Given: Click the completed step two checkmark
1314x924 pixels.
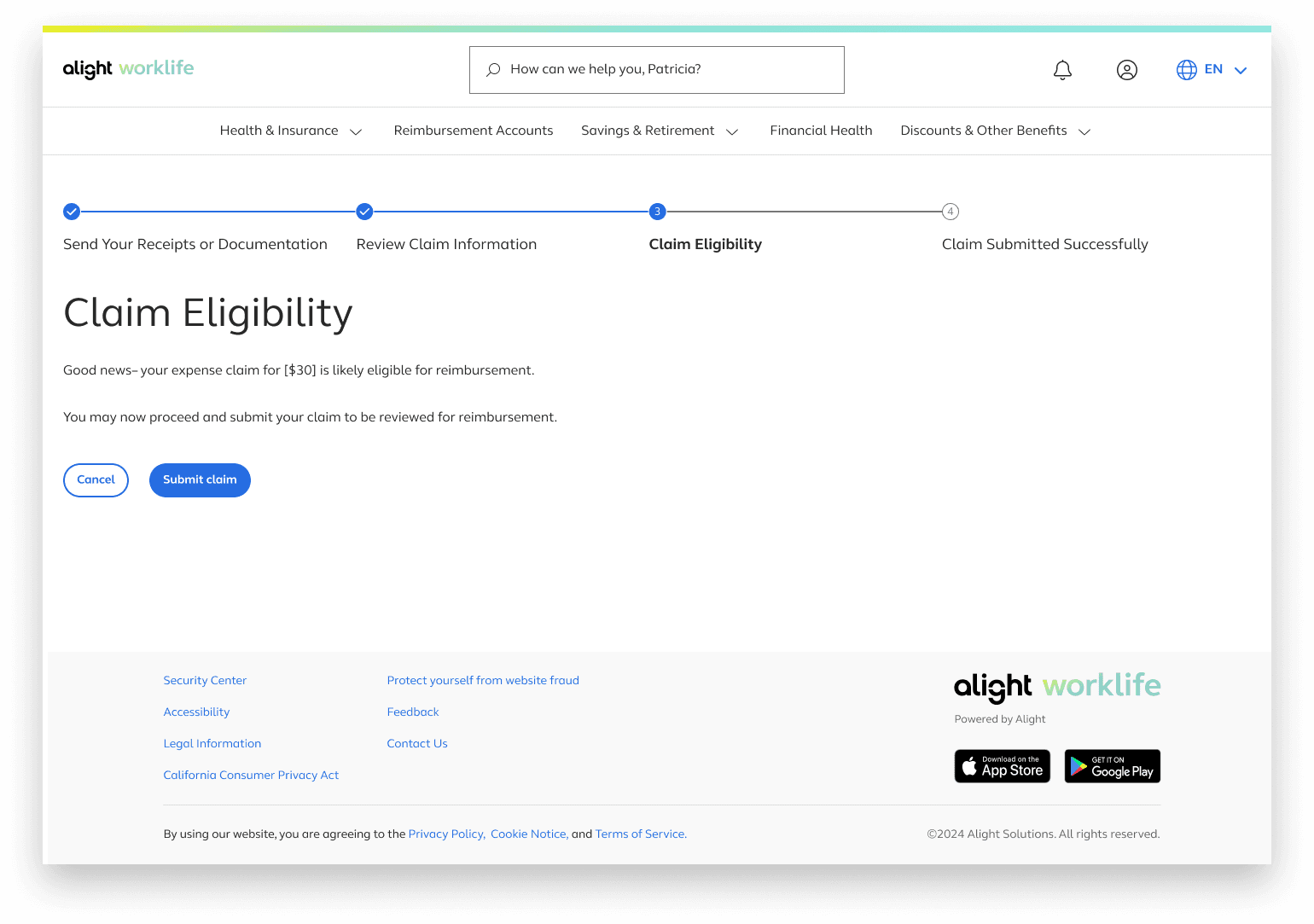Looking at the screenshot, I should coord(364,212).
